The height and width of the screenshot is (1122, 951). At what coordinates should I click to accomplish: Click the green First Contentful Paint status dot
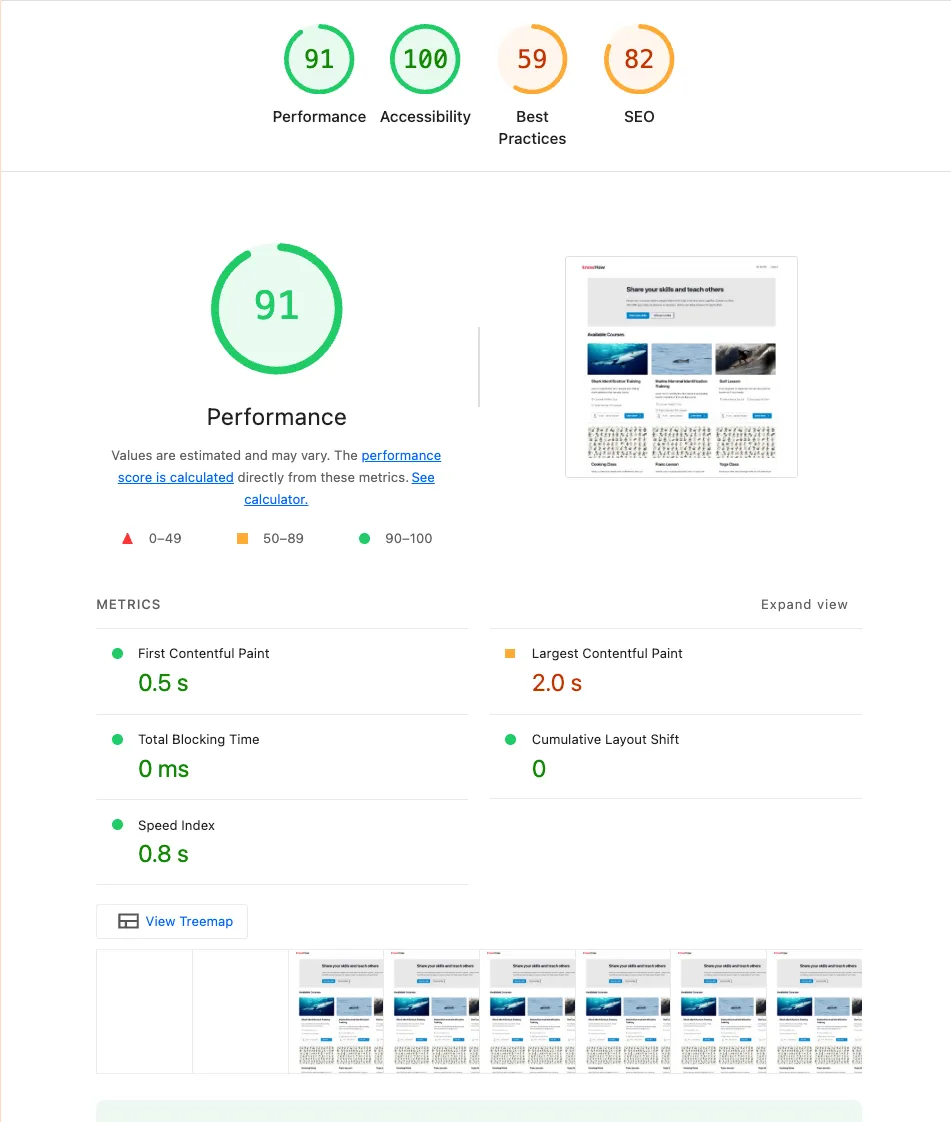click(117, 653)
